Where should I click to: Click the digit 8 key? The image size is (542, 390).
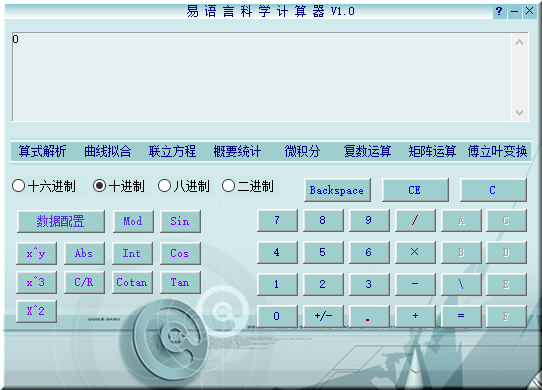[323, 220]
